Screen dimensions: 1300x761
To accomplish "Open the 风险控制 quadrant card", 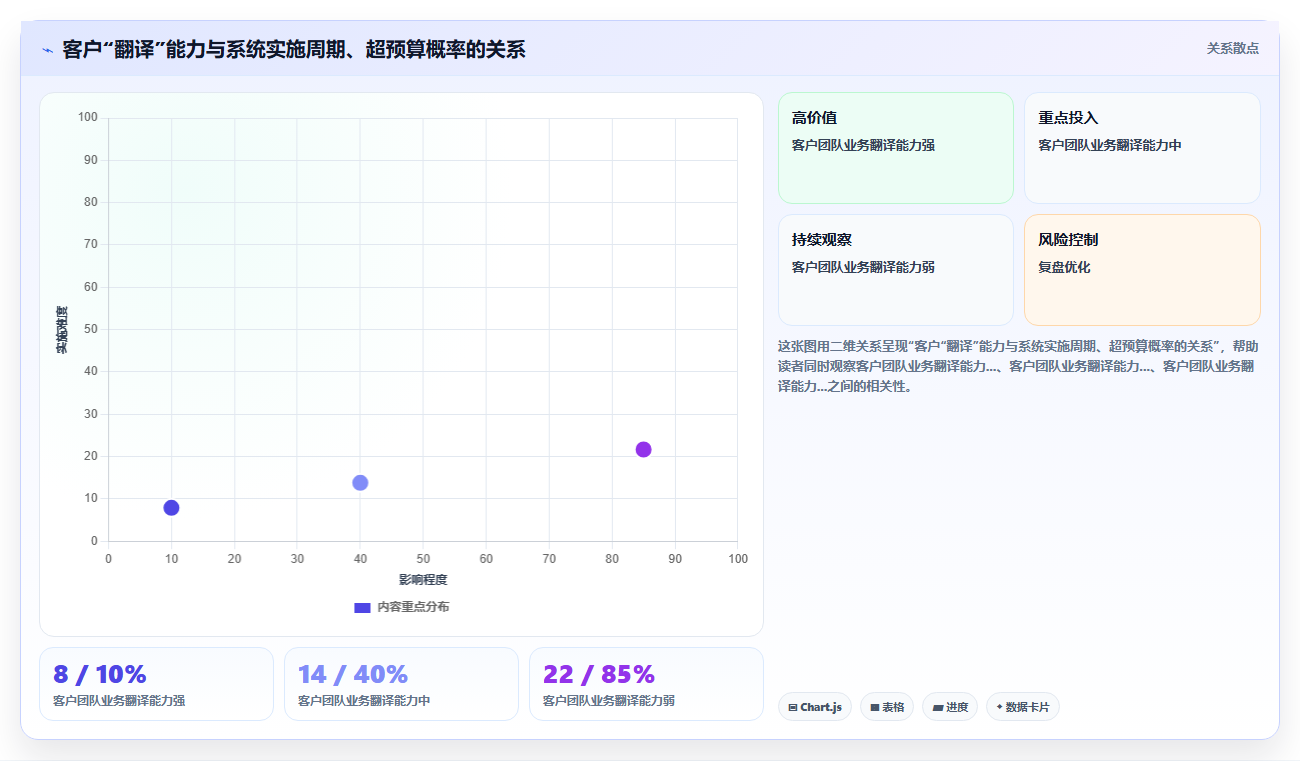I will 1142,270.
